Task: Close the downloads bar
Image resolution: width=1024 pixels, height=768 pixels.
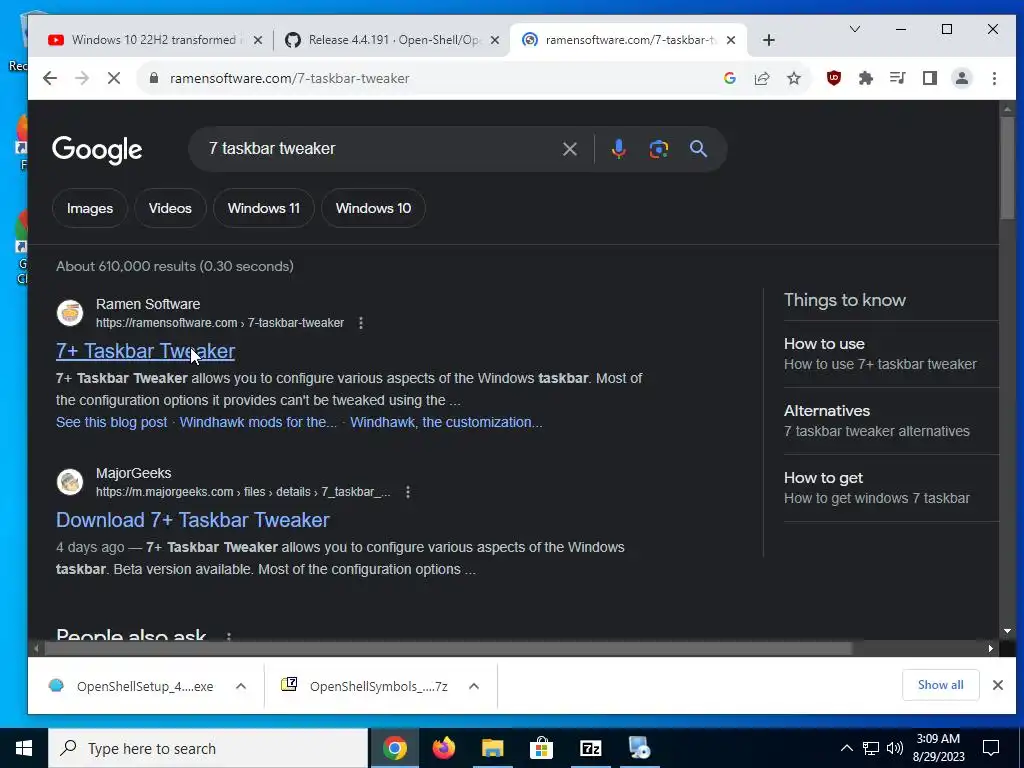Action: point(997,685)
